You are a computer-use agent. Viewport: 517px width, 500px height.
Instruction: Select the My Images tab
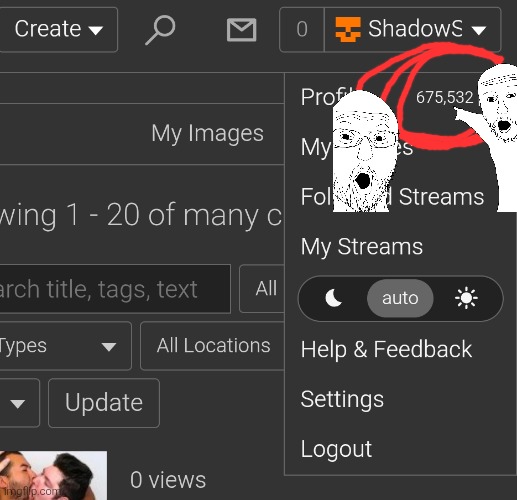pos(207,134)
